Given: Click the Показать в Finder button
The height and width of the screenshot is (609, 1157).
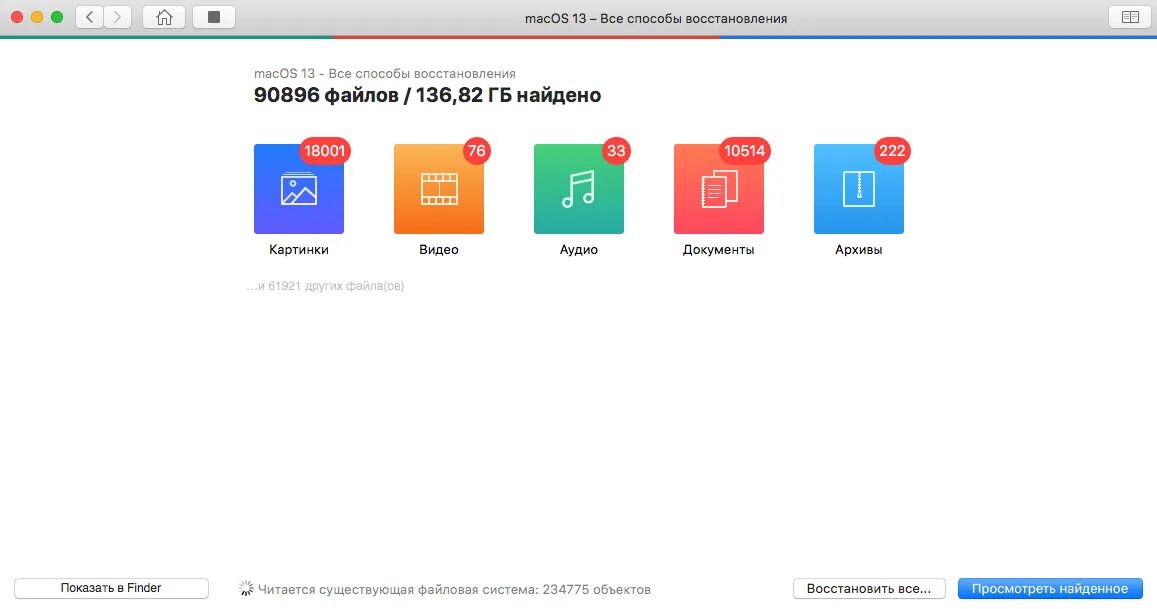Looking at the screenshot, I should (x=111, y=588).
